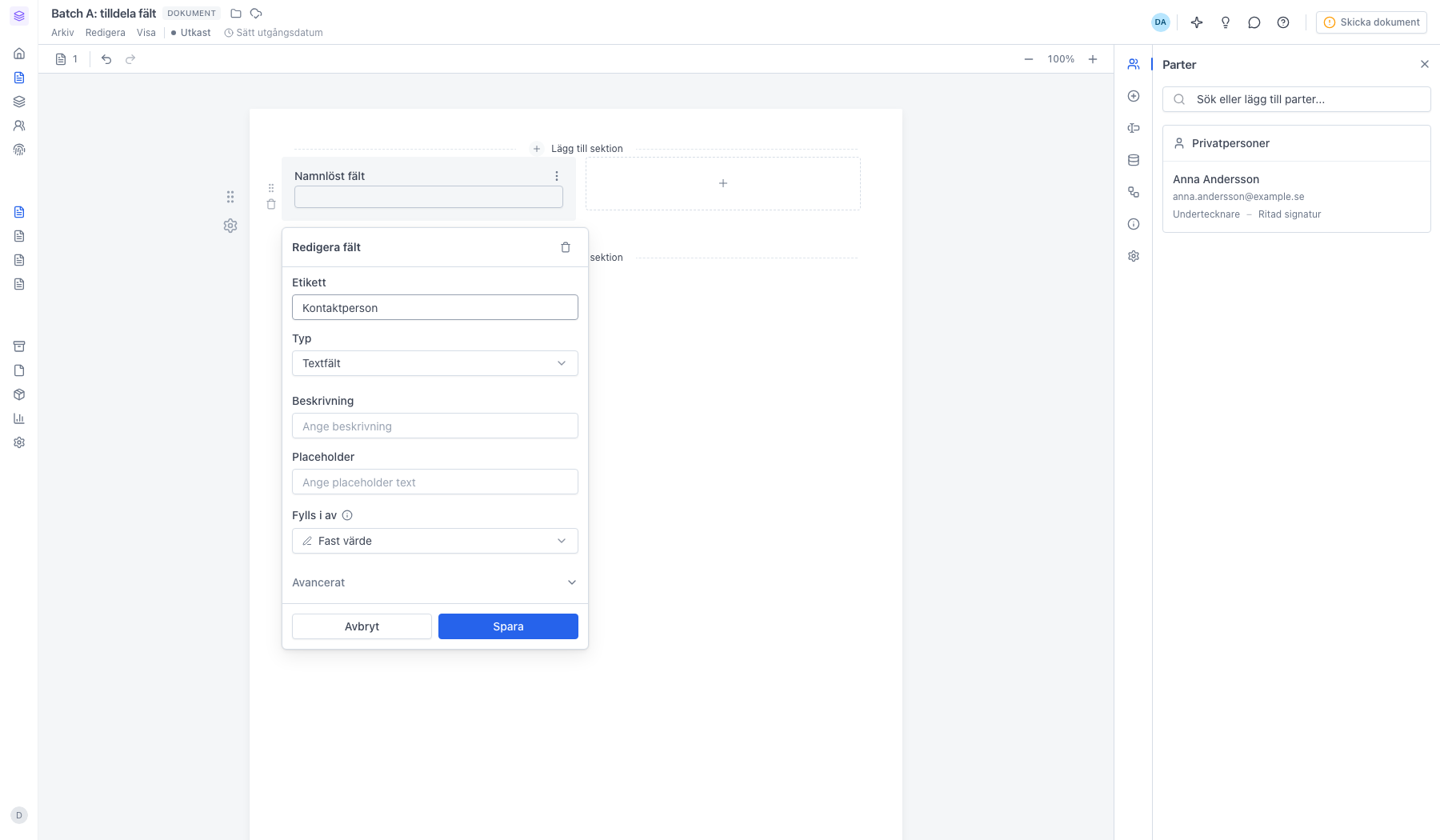
Task: Click the info icon in right rail
Action: point(1134,224)
